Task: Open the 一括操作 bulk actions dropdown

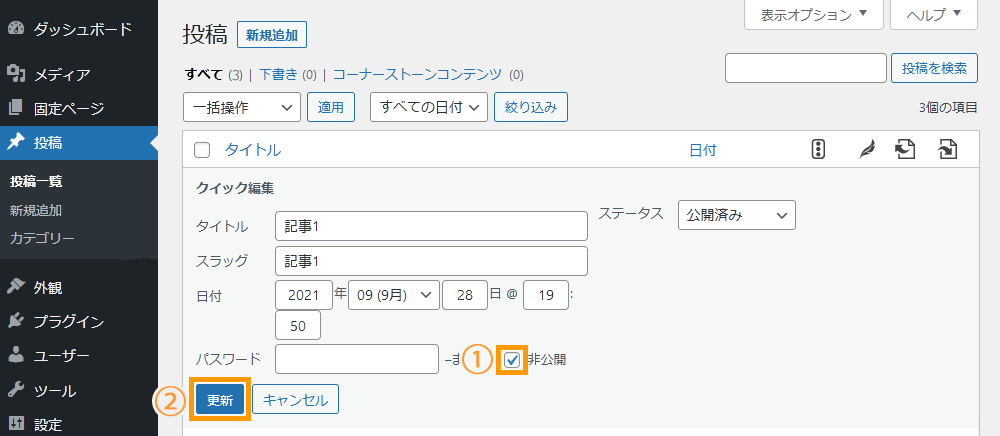Action: click(x=242, y=107)
